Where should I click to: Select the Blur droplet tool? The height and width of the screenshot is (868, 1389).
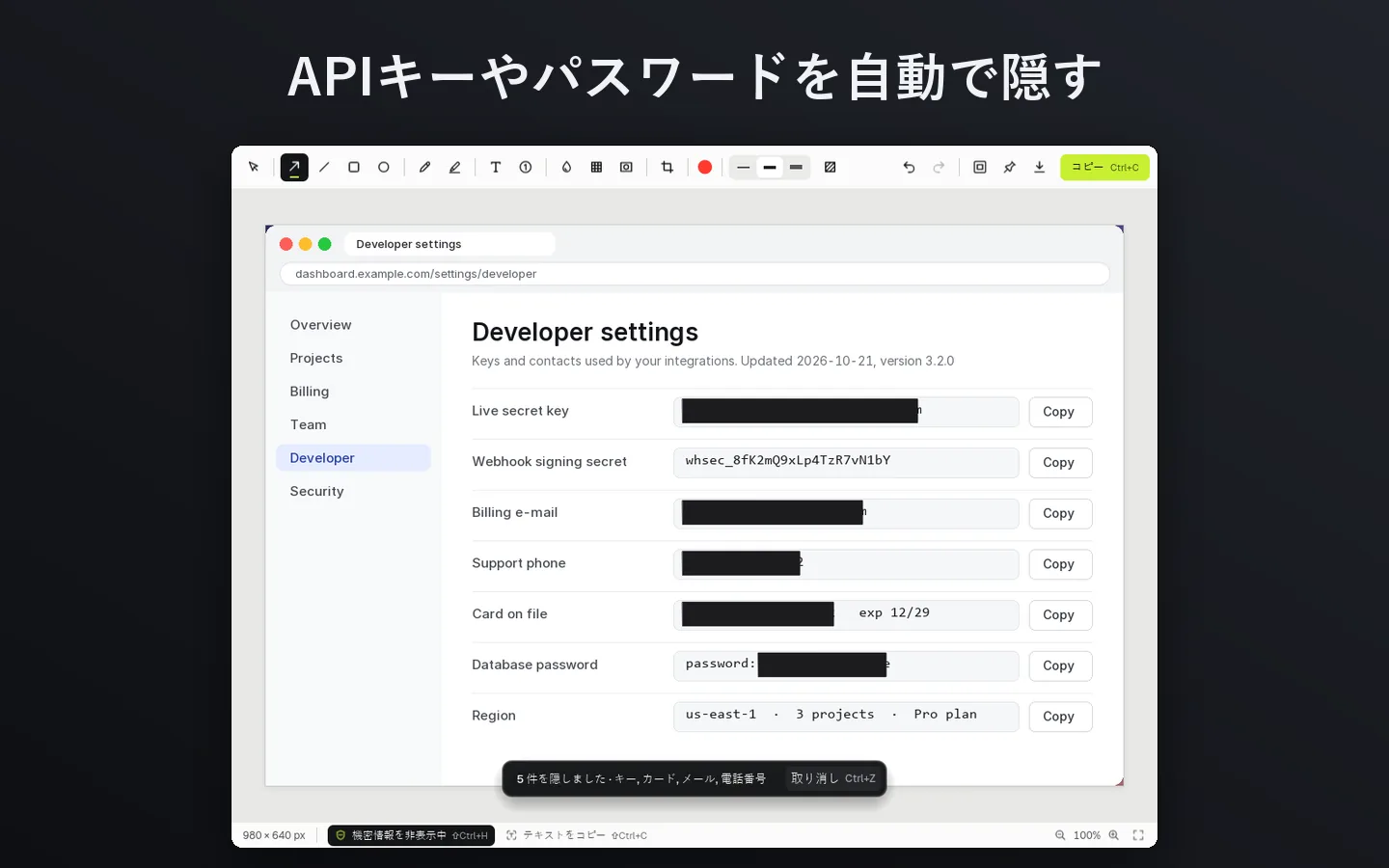click(566, 167)
